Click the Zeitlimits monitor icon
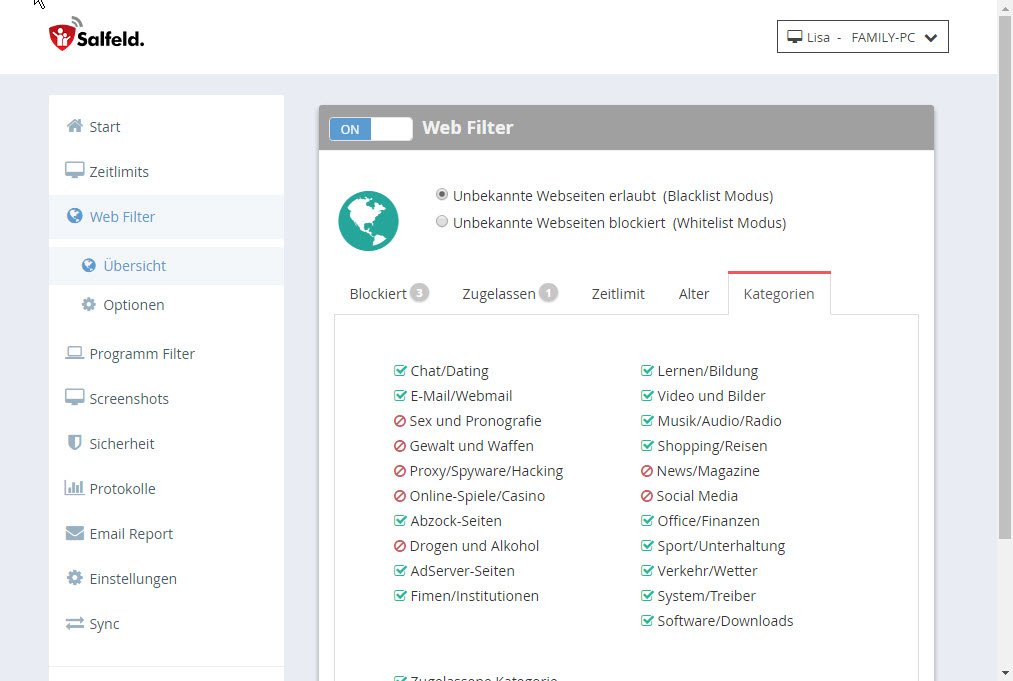The width and height of the screenshot is (1013, 681). coord(74,171)
